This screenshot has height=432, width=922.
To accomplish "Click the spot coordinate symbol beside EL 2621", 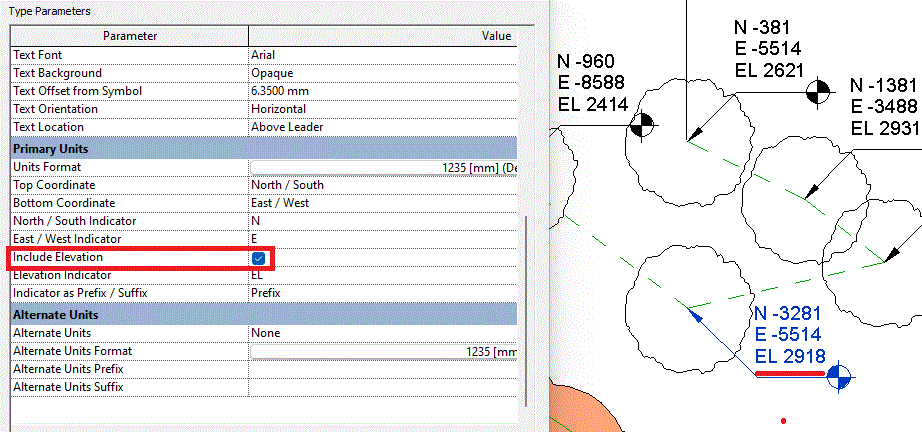I will 818,91.
